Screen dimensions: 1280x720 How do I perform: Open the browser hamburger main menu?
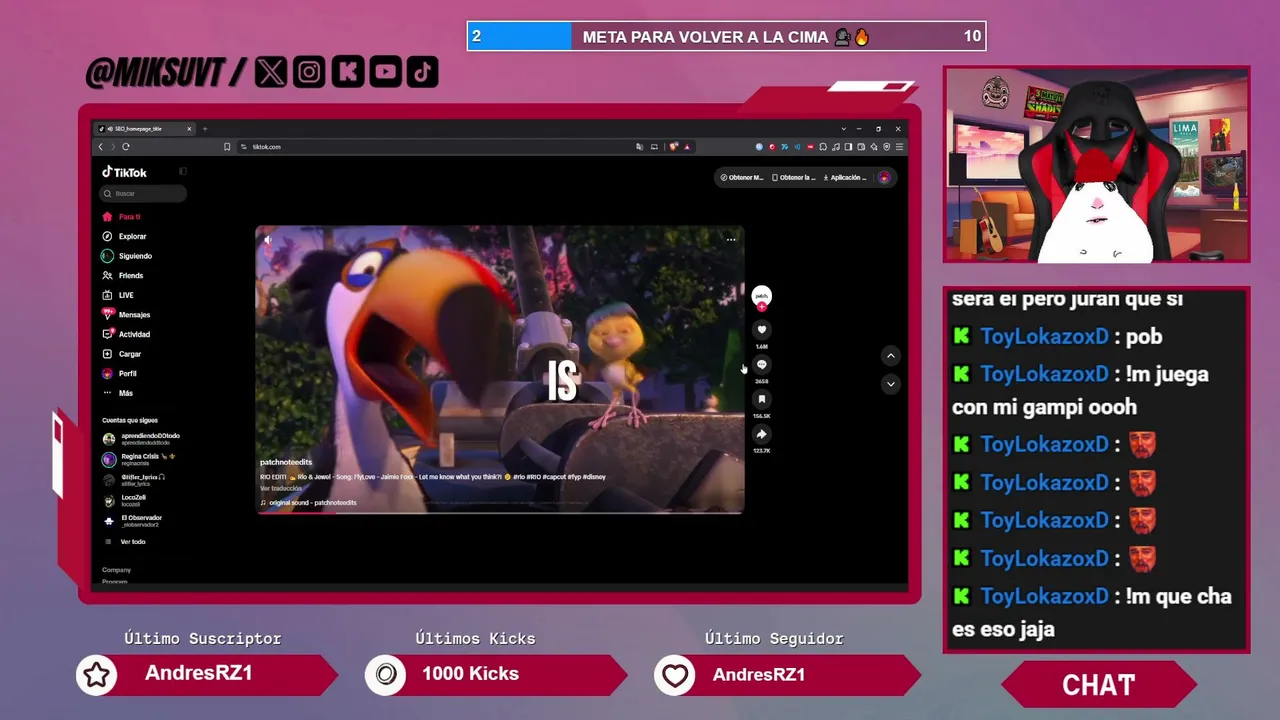899,147
